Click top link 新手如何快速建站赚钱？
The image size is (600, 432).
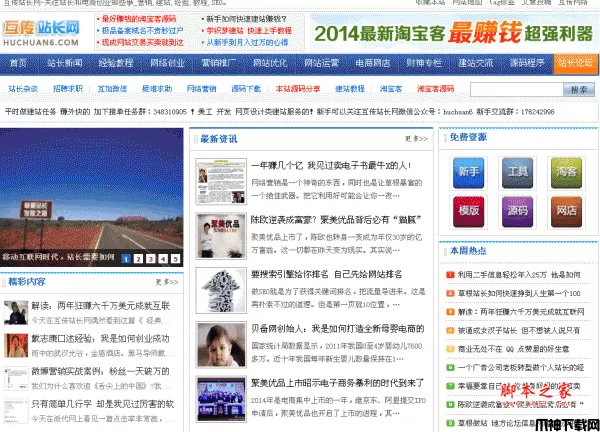[246, 19]
